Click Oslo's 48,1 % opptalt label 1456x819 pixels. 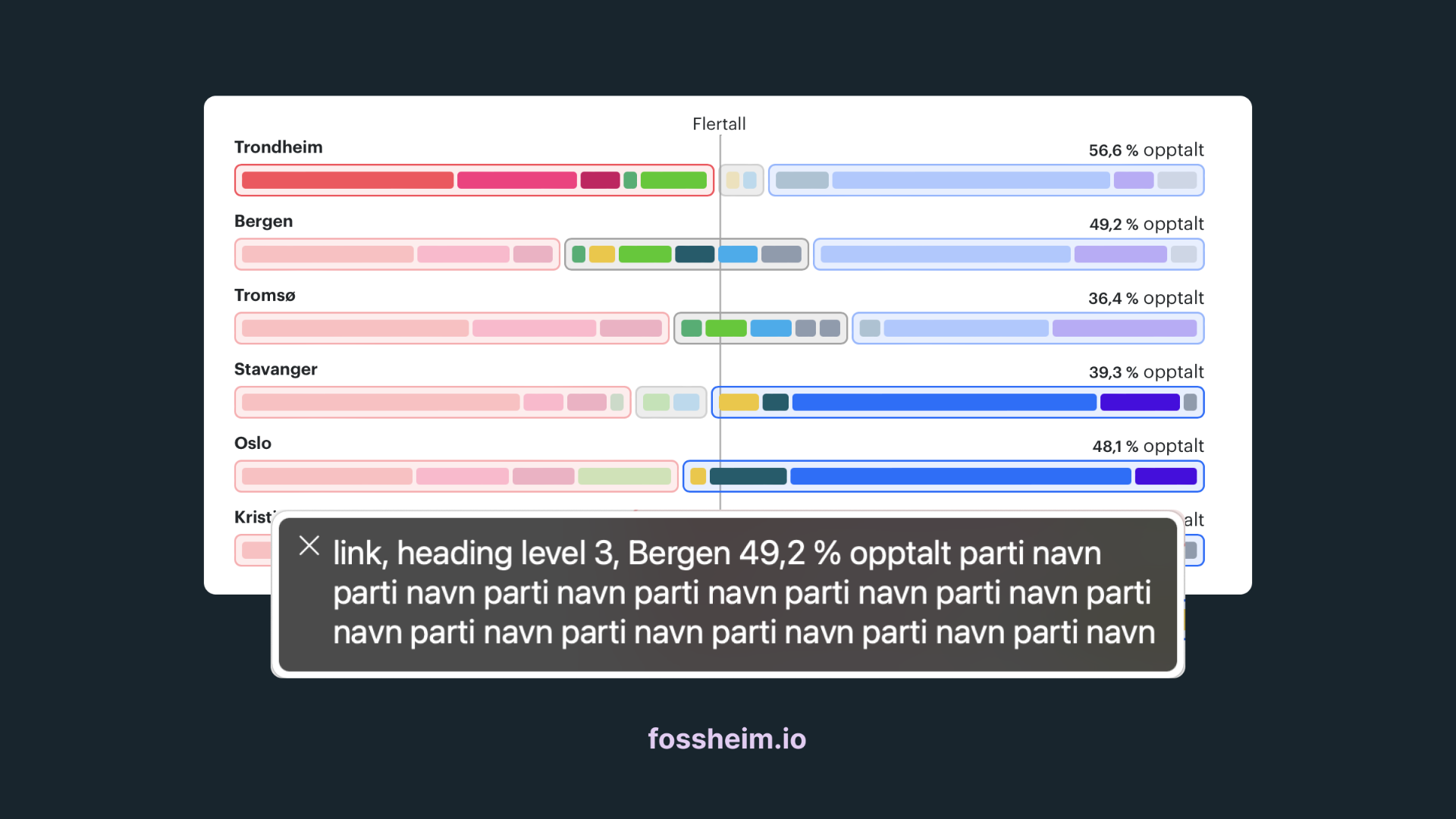tap(1147, 446)
